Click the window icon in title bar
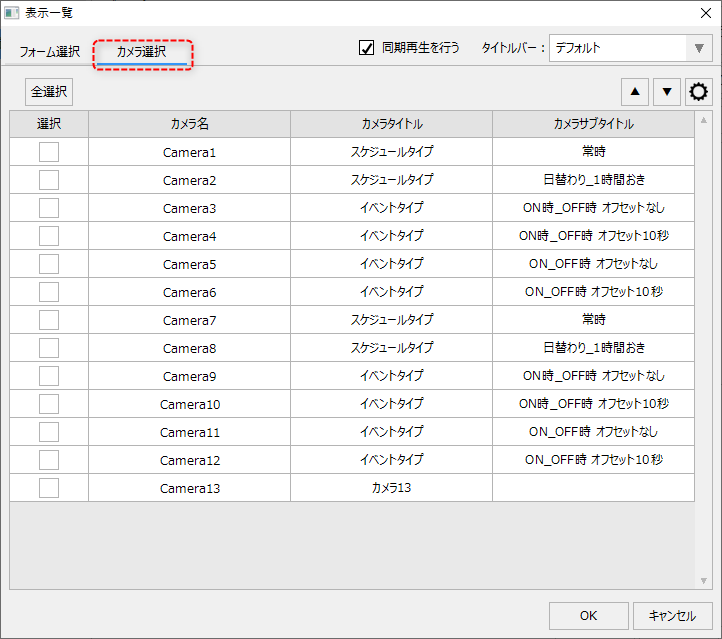 pyautogui.click(x=12, y=12)
